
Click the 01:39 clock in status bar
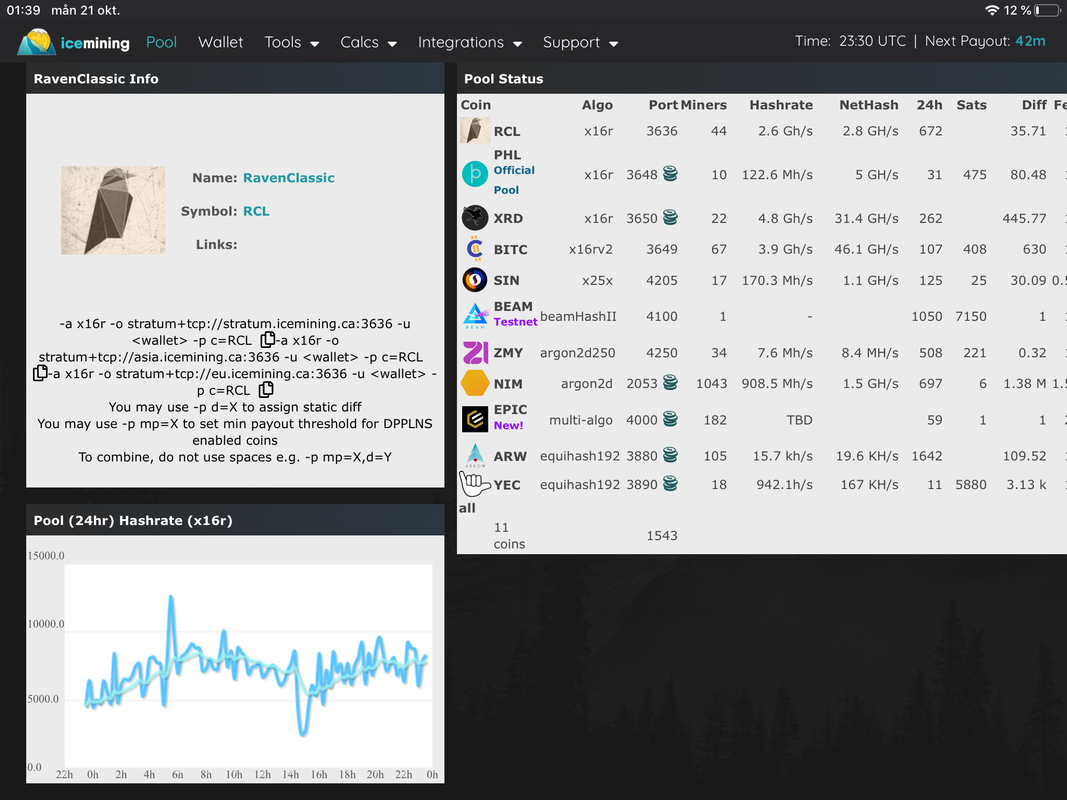pyautogui.click(x=23, y=10)
